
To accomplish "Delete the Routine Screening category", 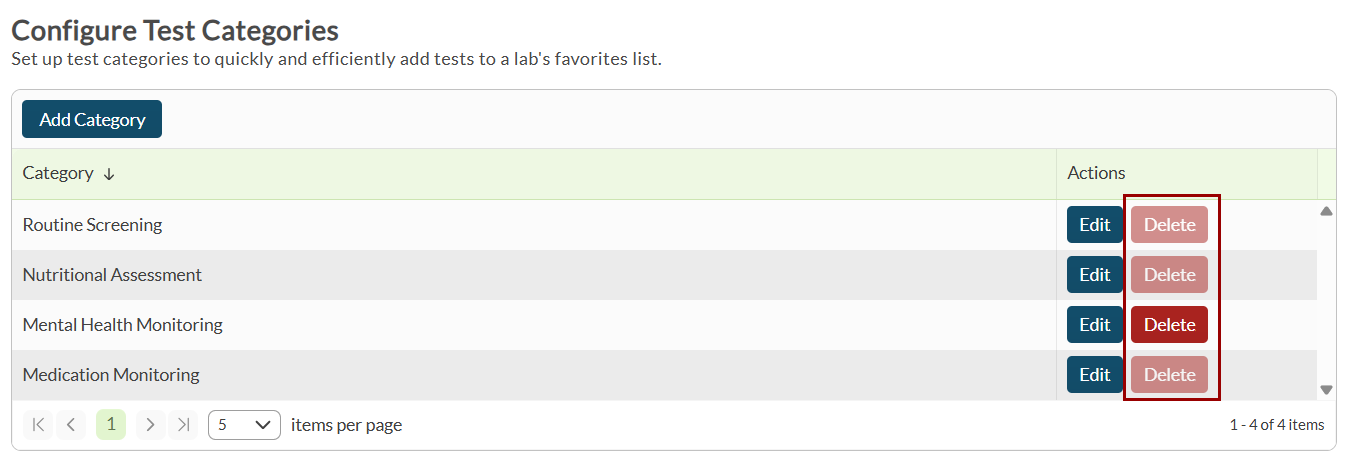I will pyautogui.click(x=1169, y=225).
